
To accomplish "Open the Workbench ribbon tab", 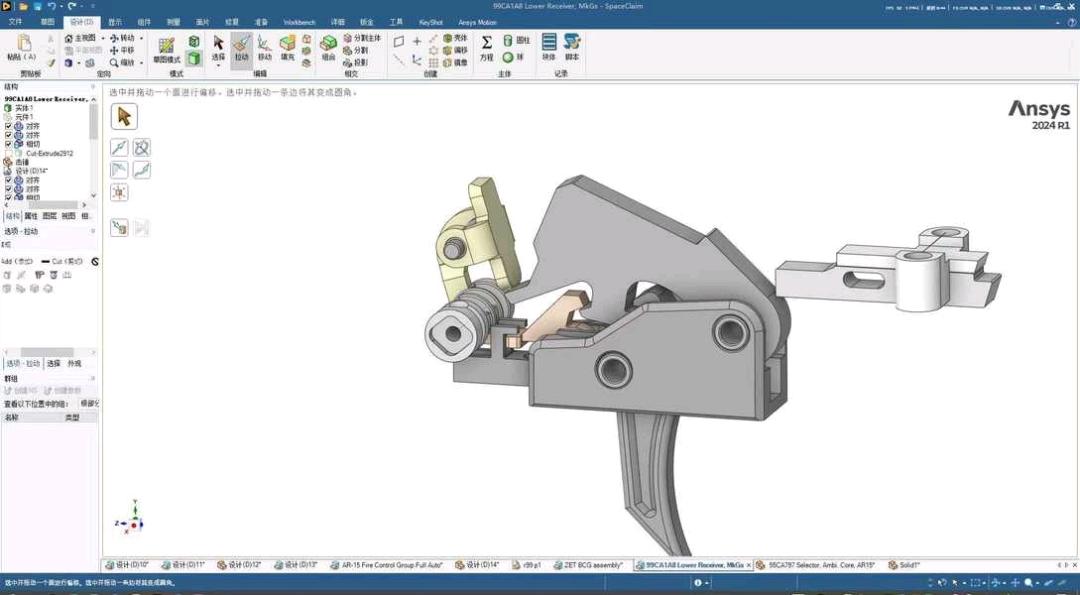I will (x=298, y=21).
